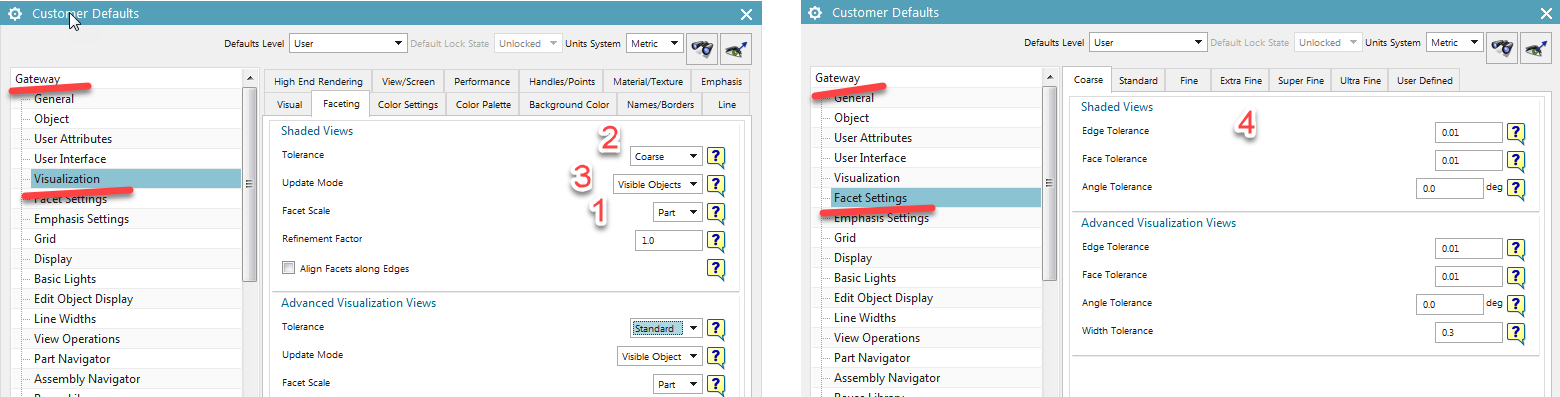Open Defaults Level dropdown in left window
This screenshot has height=397, width=1560.
click(x=347, y=43)
